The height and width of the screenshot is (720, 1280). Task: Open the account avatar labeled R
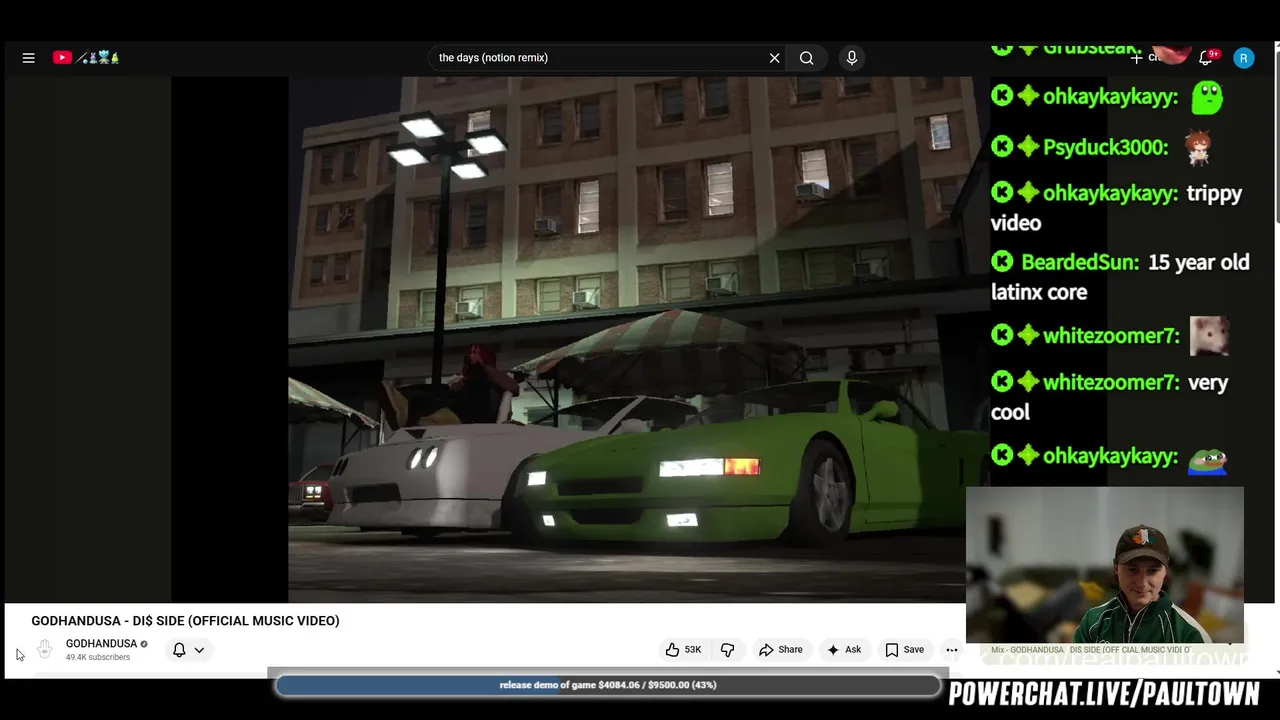click(1244, 58)
